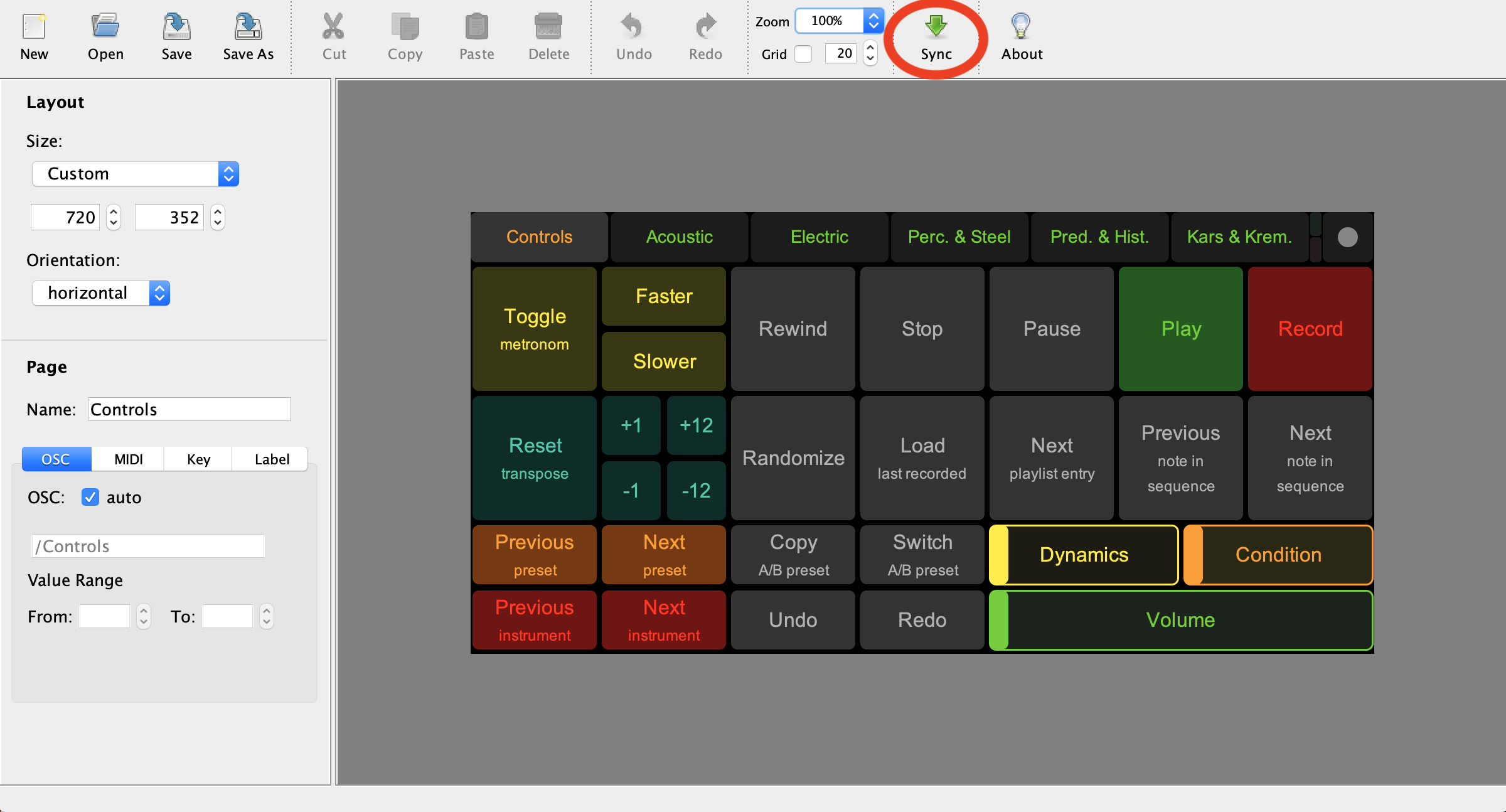1506x812 pixels.
Task: Open the Orientation horizontal dropdown
Action: point(101,293)
